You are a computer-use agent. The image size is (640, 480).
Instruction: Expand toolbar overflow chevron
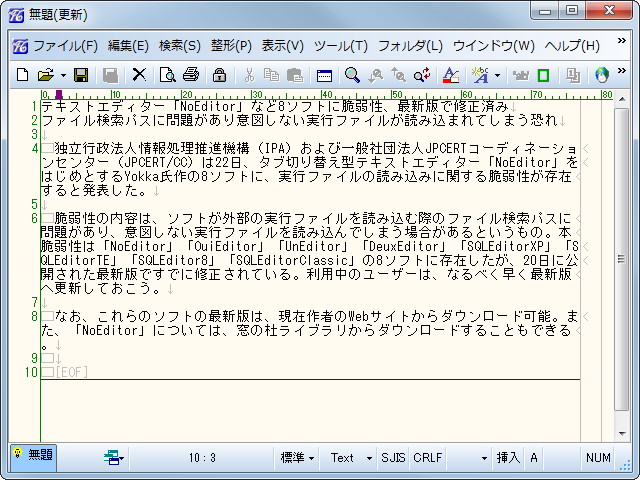(622, 71)
